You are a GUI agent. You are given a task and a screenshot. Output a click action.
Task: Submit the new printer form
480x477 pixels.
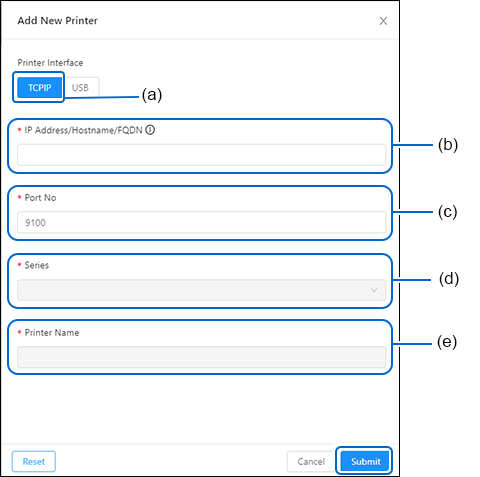[x=365, y=461]
